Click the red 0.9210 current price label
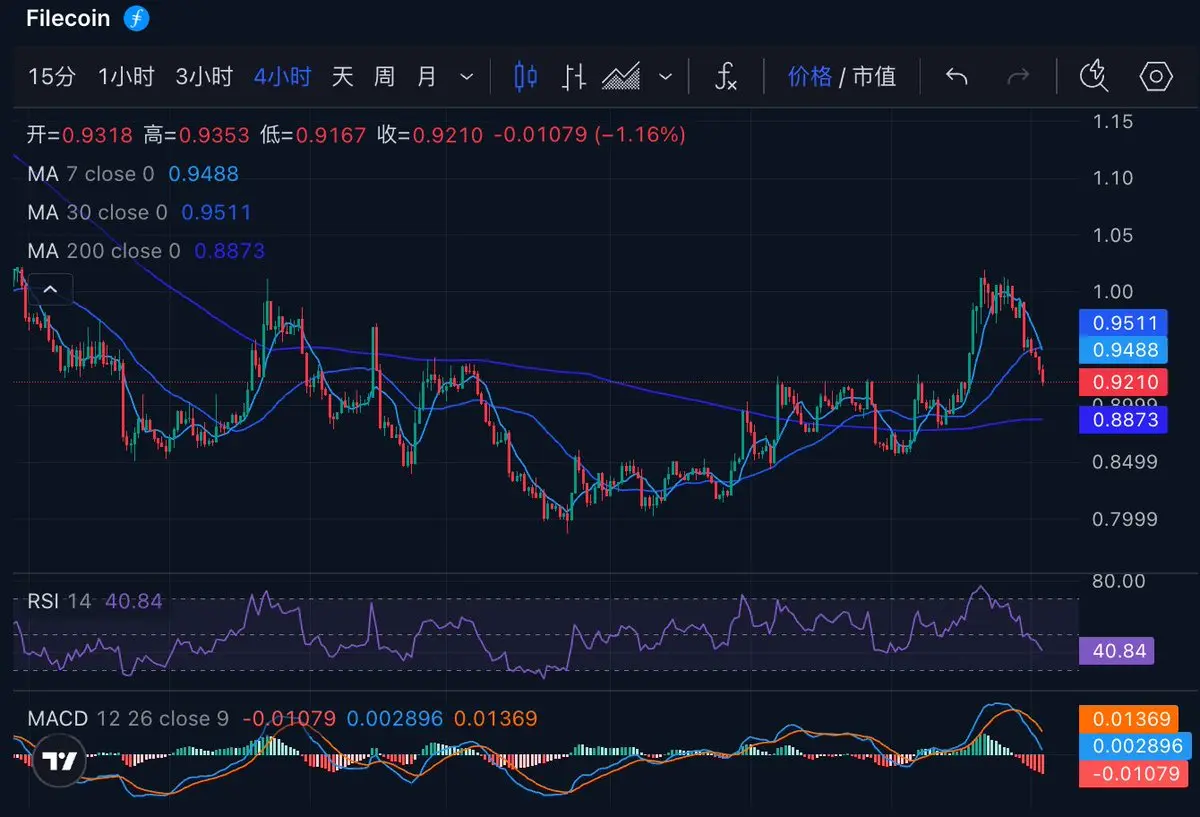The height and width of the screenshot is (817, 1200). pyautogui.click(x=1125, y=382)
